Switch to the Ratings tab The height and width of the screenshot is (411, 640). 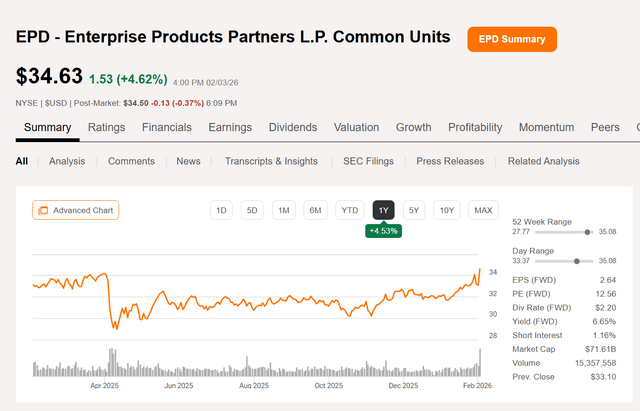(106, 128)
